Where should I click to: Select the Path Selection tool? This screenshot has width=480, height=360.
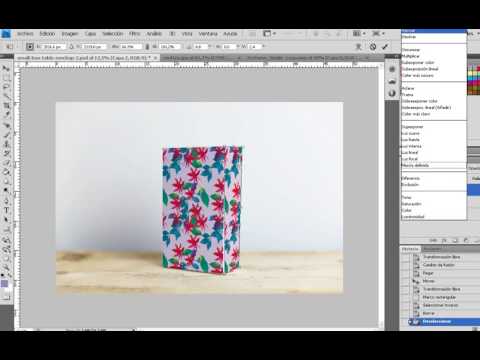tap(6, 220)
